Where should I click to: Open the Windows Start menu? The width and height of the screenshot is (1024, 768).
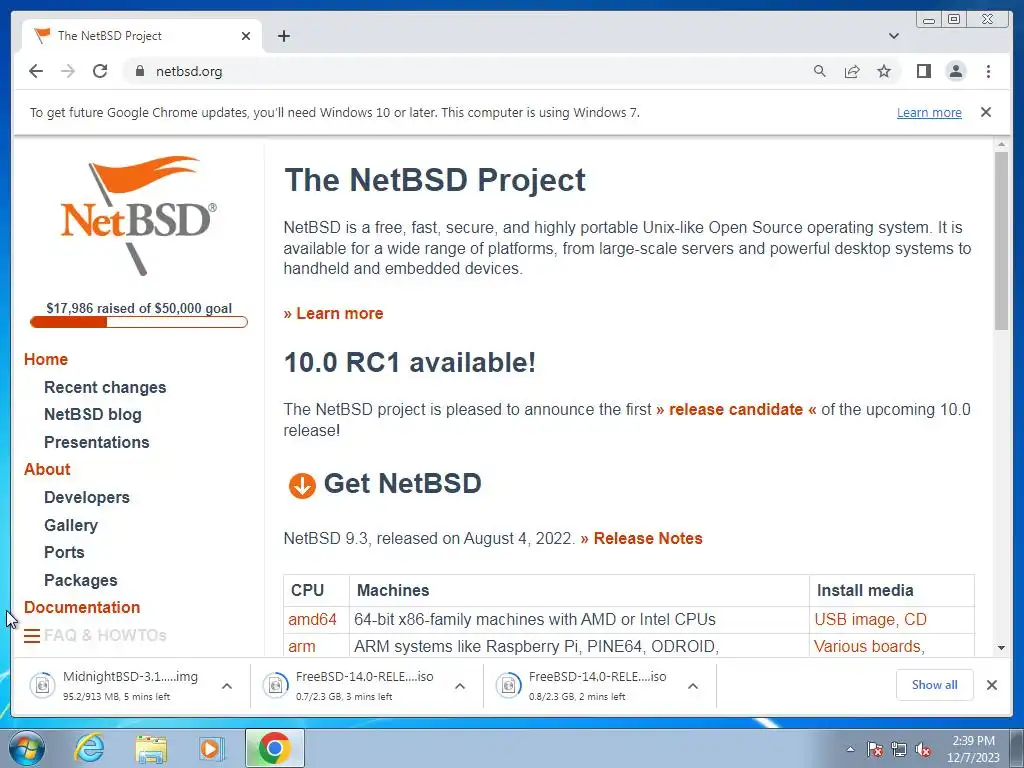point(26,748)
